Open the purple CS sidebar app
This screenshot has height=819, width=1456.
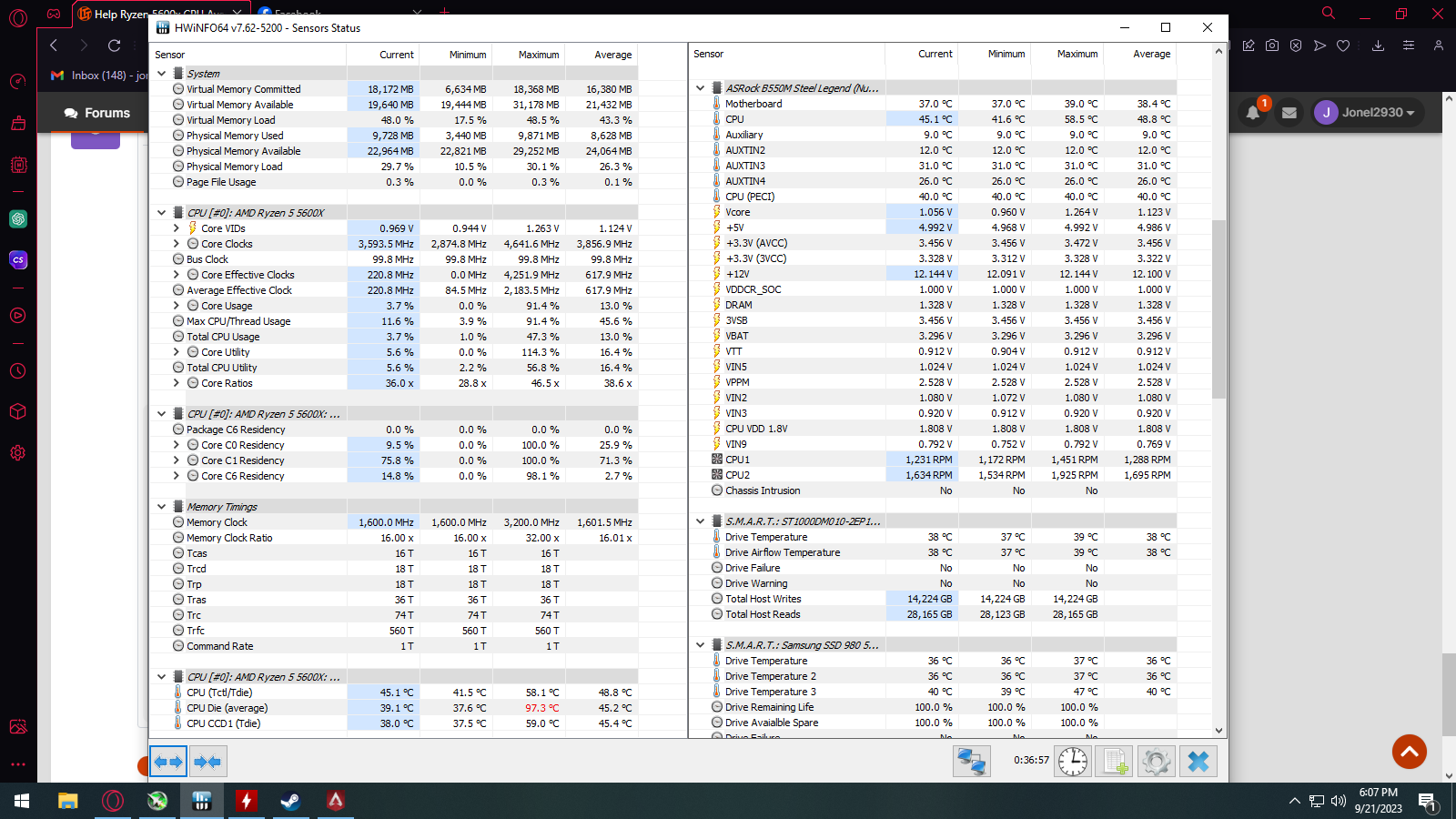tap(18, 260)
